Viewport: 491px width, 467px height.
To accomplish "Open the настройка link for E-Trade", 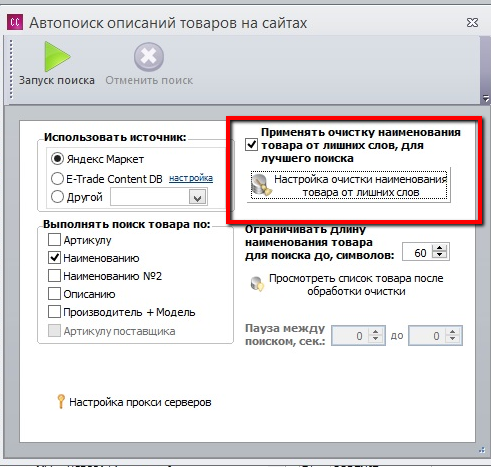I will tap(191, 178).
